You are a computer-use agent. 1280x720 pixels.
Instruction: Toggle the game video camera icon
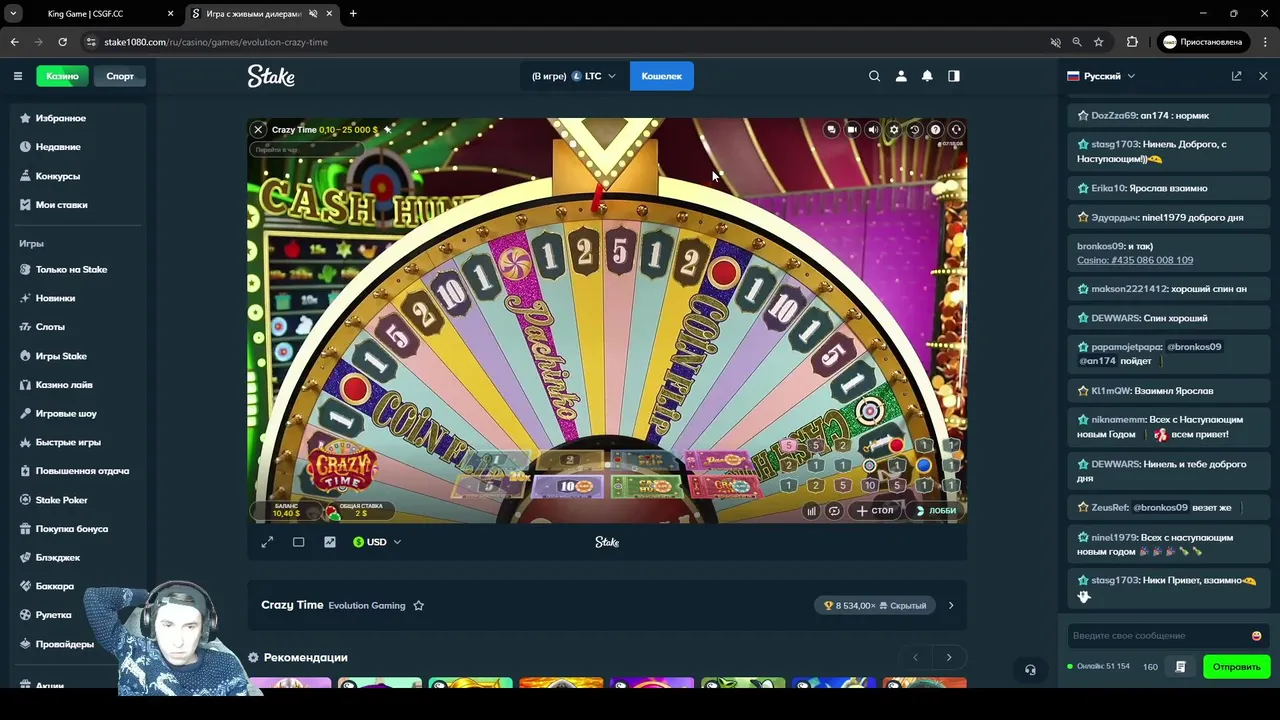tap(852, 129)
